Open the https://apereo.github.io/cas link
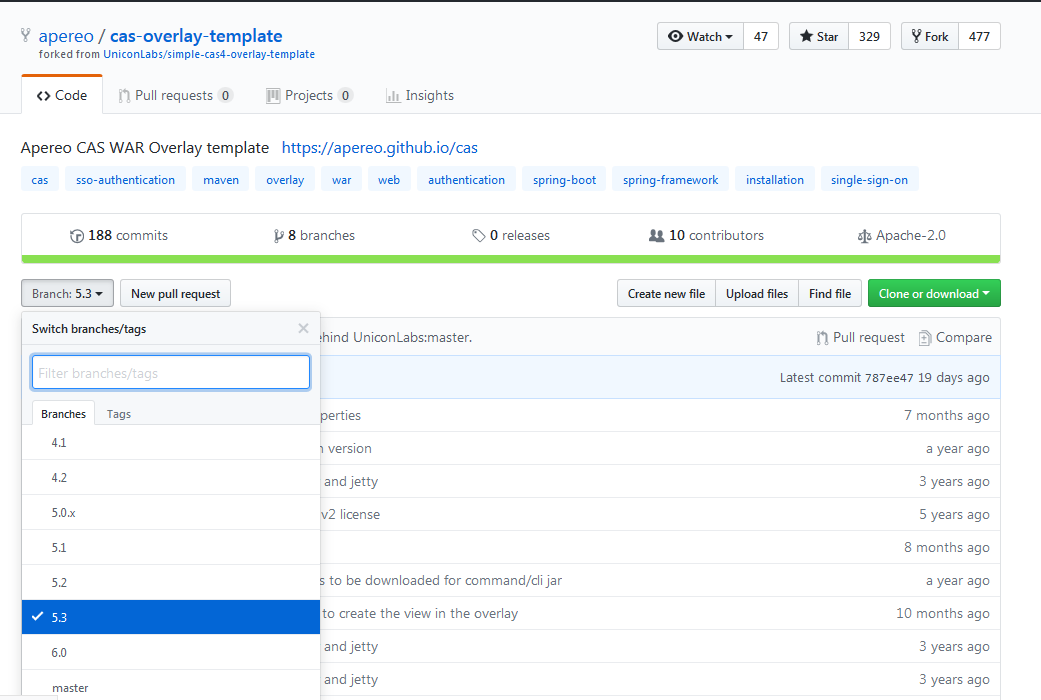 coord(380,147)
